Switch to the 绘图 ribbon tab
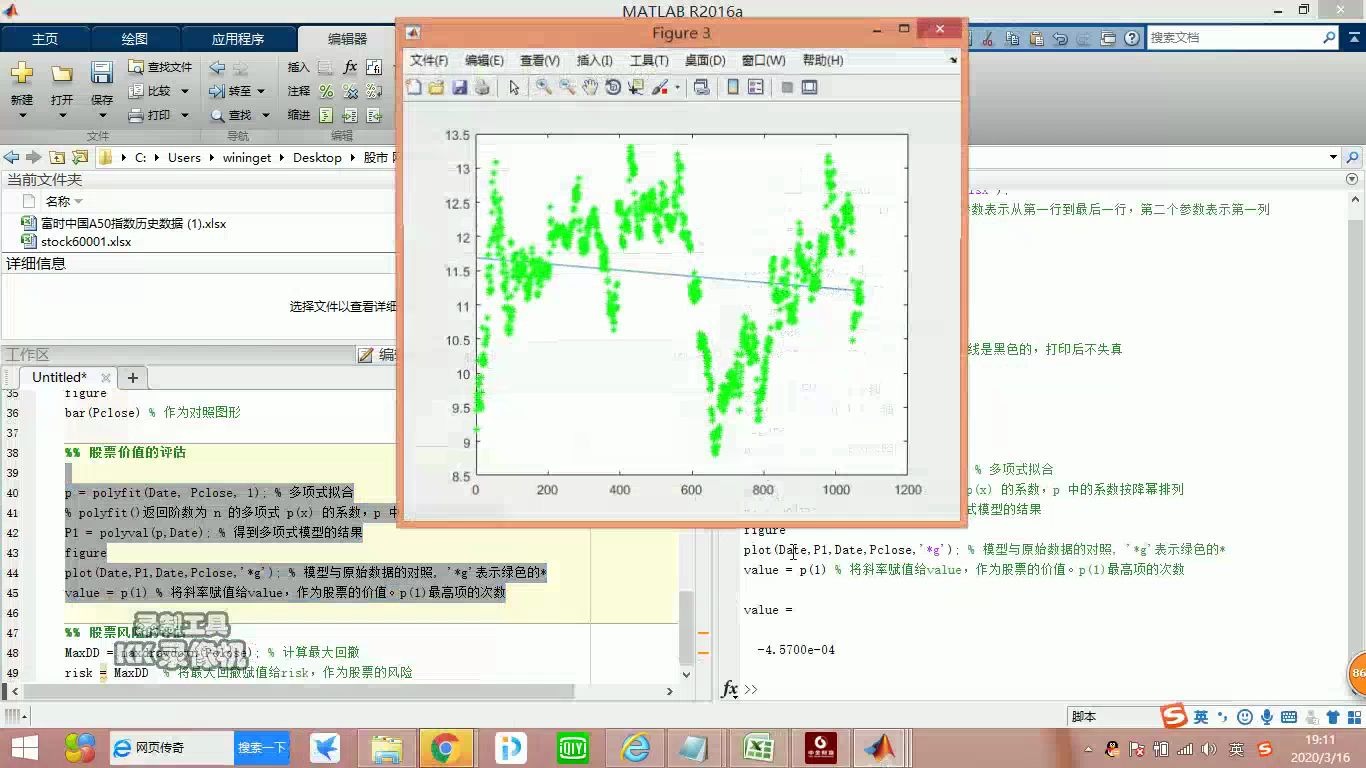 click(x=135, y=39)
